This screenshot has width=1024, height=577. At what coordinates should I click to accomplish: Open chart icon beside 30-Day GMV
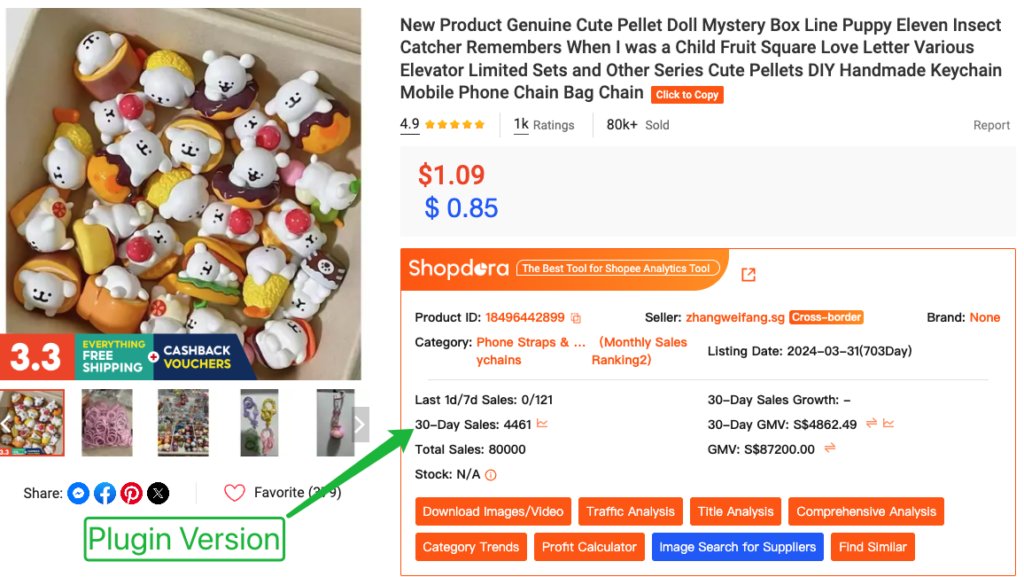888,424
